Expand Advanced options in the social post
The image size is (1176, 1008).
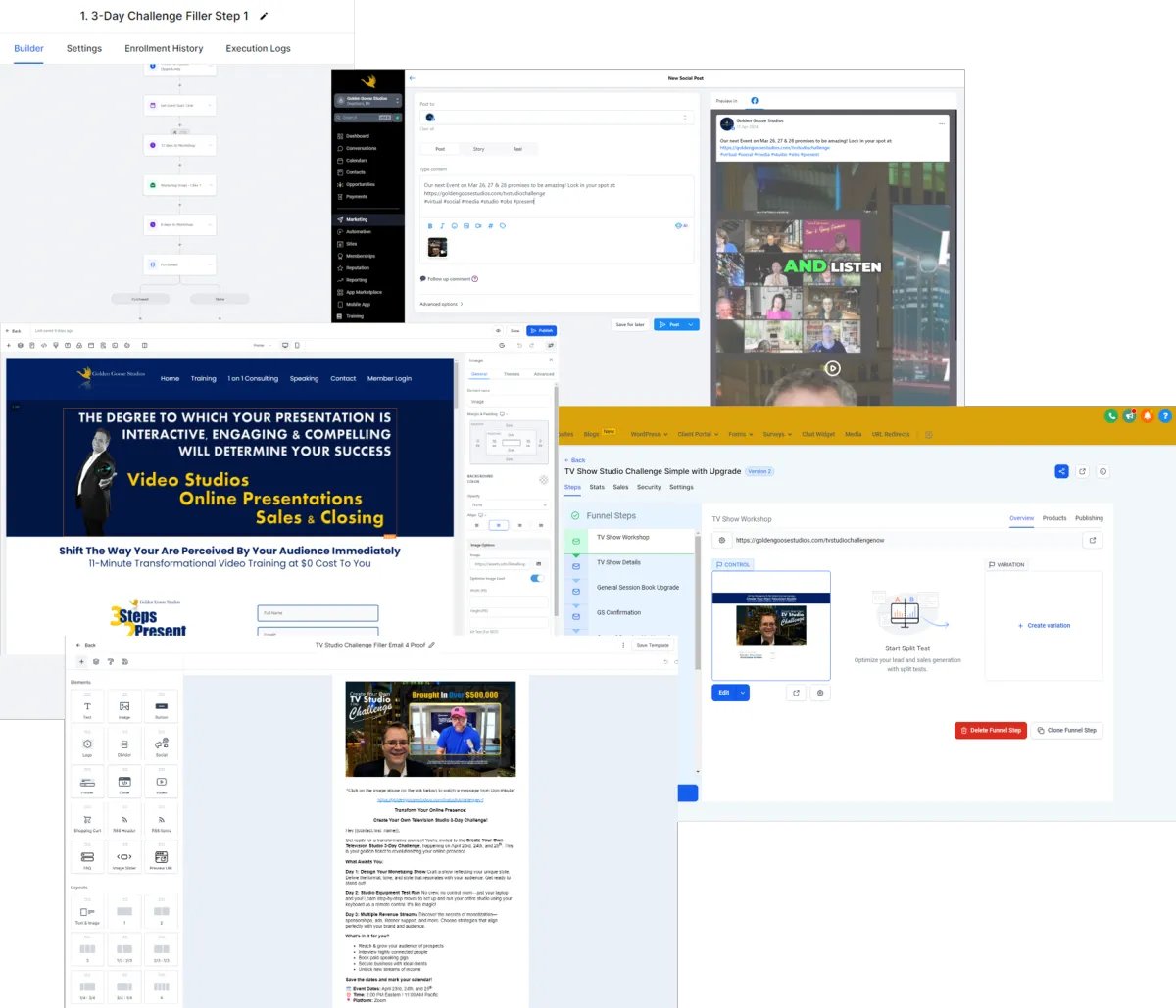coord(441,304)
